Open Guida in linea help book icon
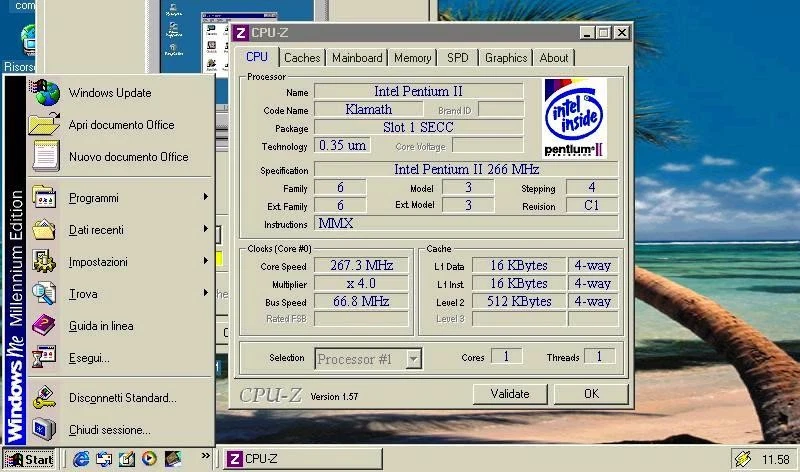800x472 pixels. [x=44, y=325]
